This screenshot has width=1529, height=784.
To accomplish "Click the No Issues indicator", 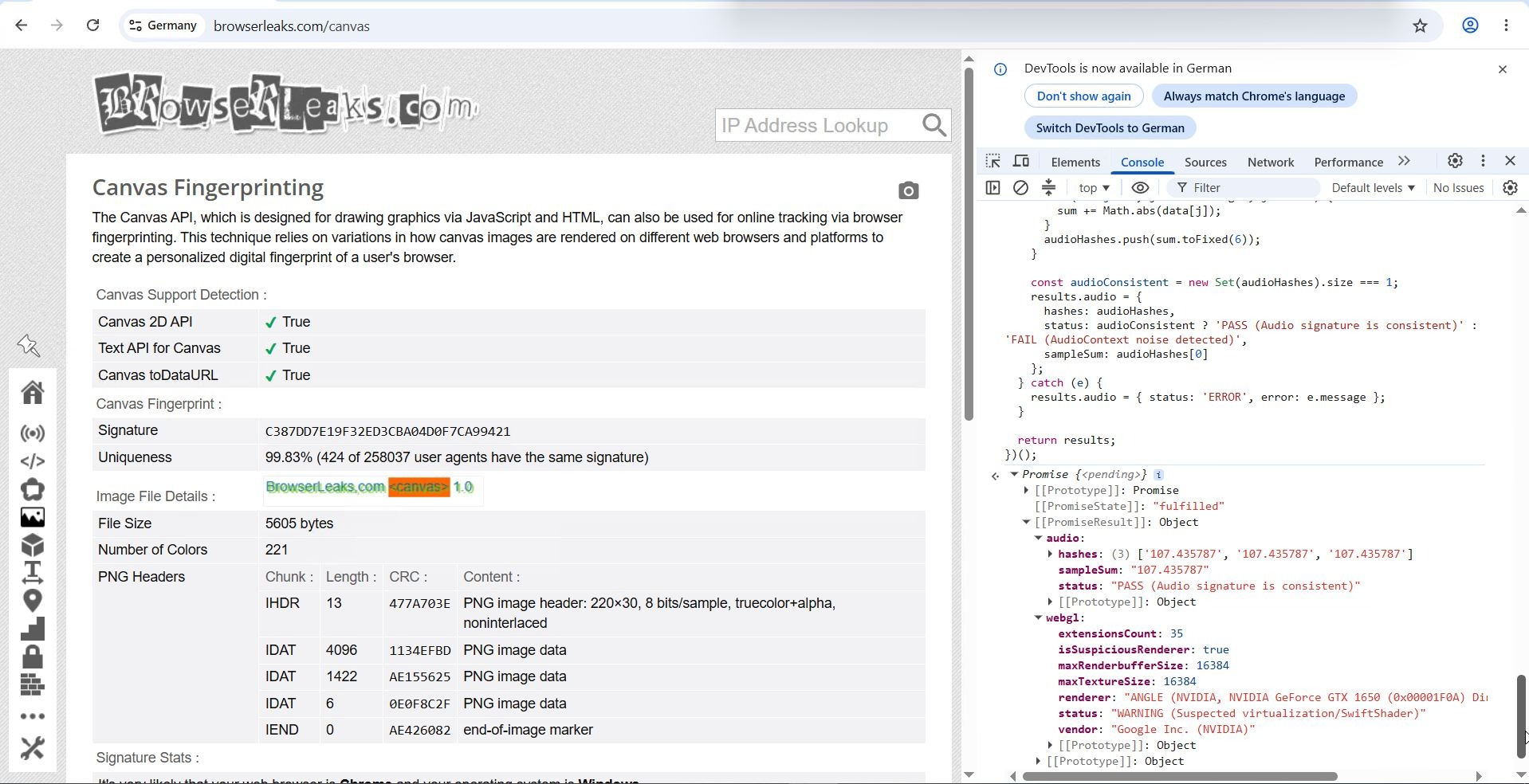I will pyautogui.click(x=1458, y=188).
